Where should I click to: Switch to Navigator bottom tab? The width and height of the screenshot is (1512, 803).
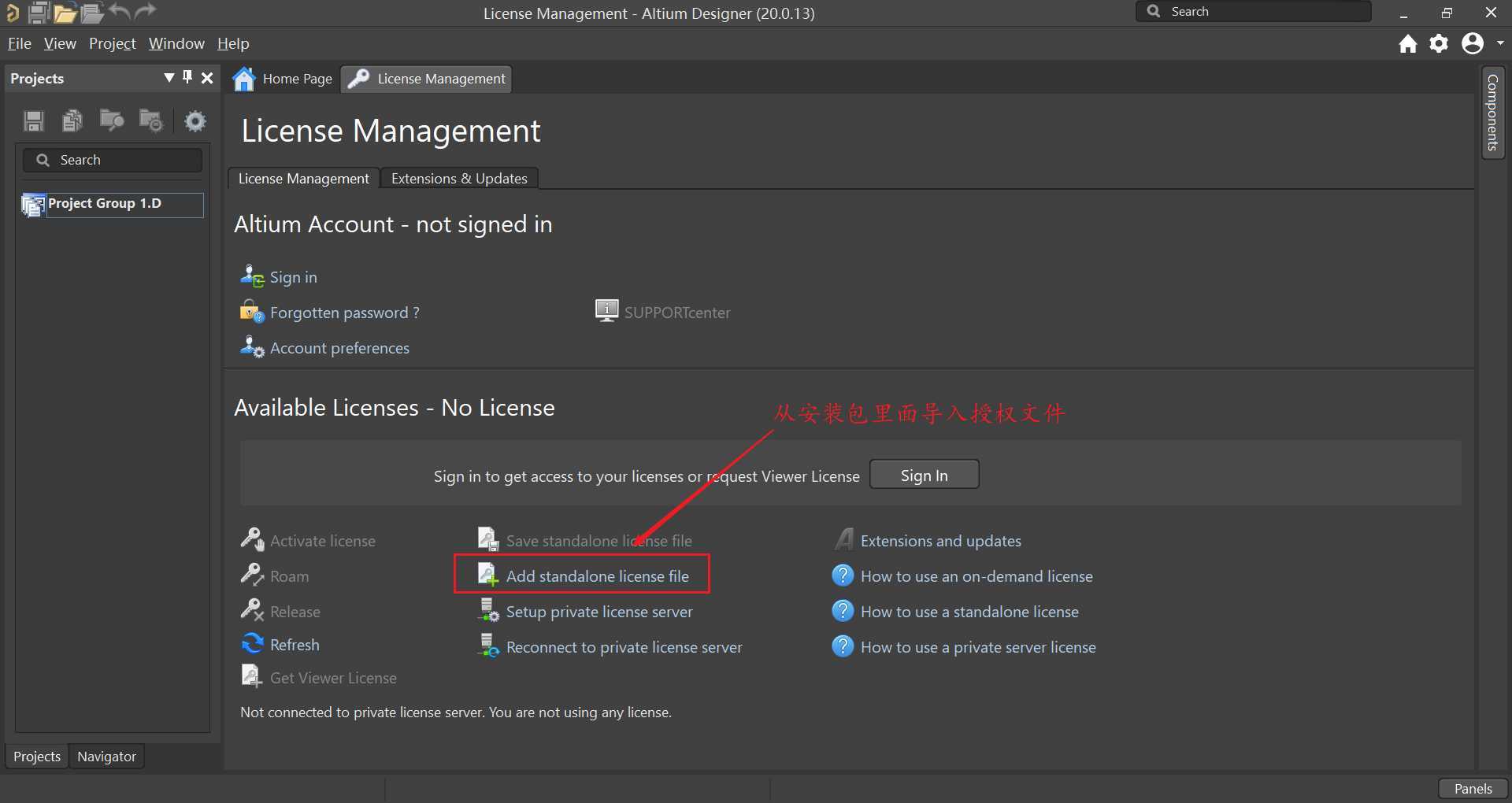click(x=106, y=757)
